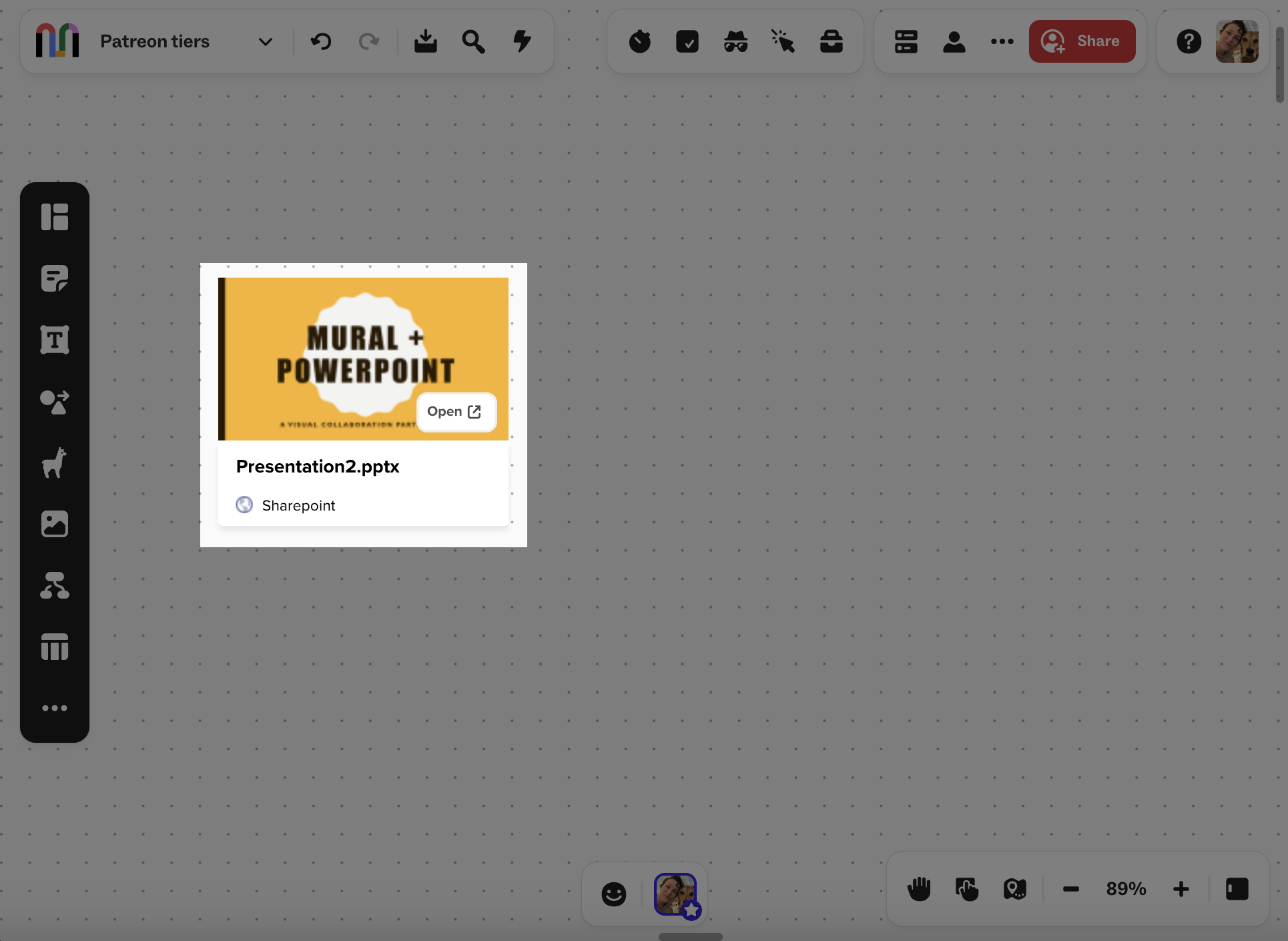1288x941 pixels.
Task: Open the llama icons library
Action: (55, 462)
